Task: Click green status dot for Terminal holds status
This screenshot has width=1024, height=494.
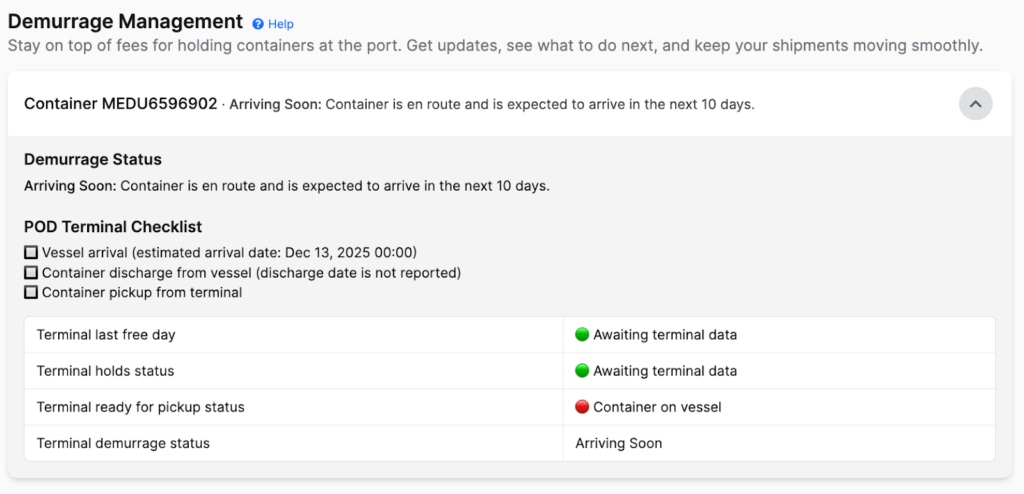Action: 582,371
